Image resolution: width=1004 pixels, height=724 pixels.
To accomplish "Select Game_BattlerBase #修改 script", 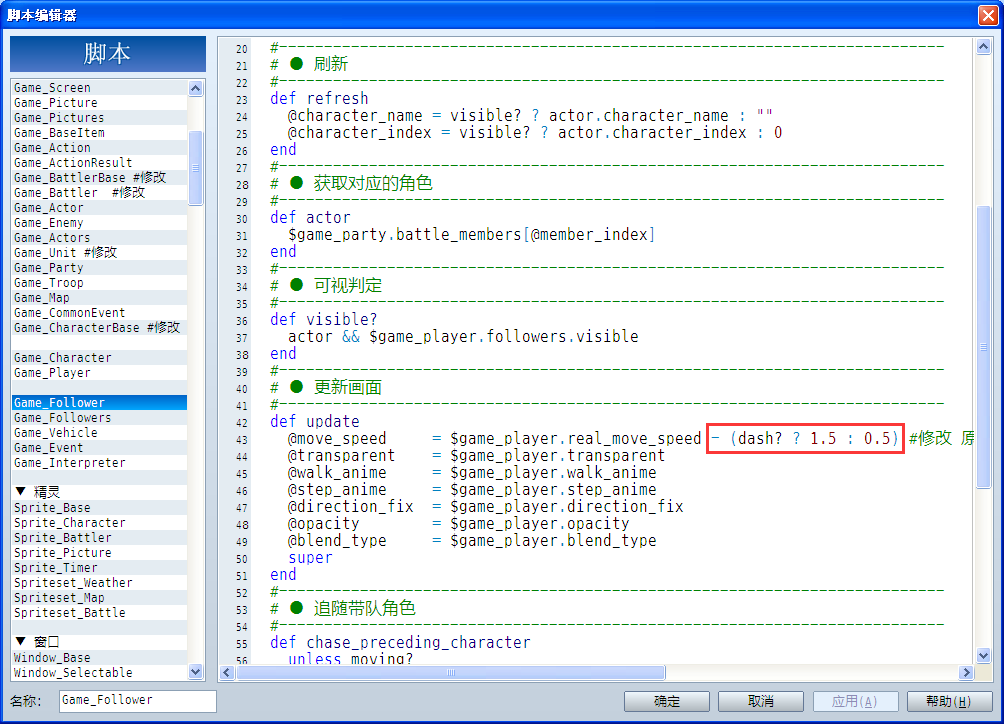I will click(x=99, y=177).
